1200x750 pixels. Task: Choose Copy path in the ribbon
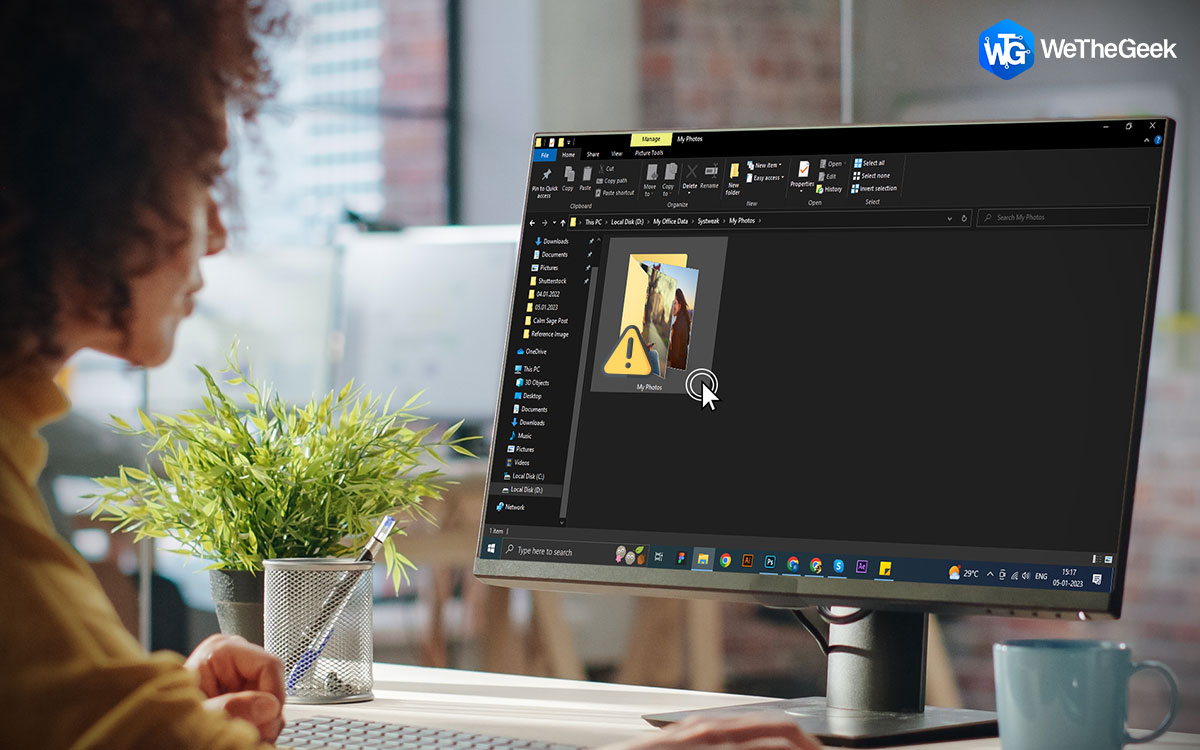613,181
